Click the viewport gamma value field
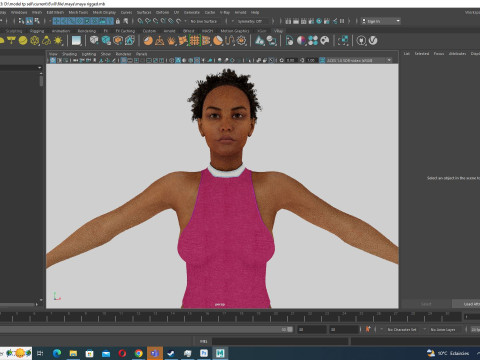Screen dimensions: 480x360 coord(311,60)
